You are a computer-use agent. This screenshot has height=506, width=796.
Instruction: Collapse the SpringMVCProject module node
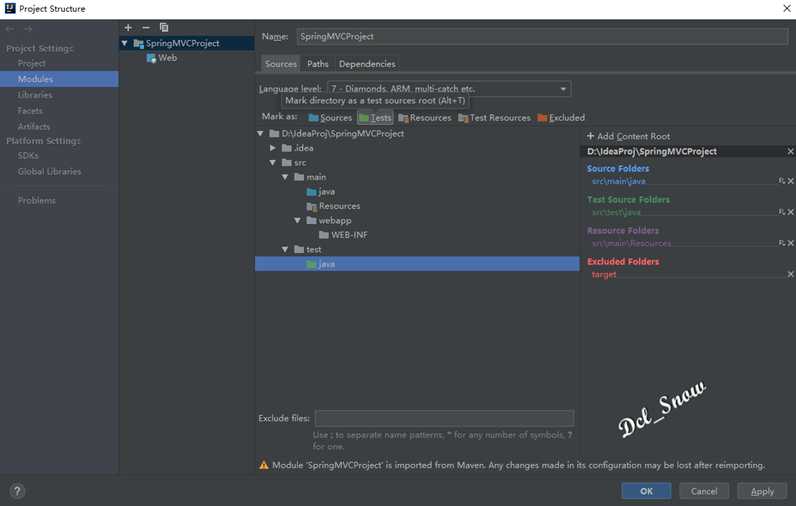[x=124, y=44]
